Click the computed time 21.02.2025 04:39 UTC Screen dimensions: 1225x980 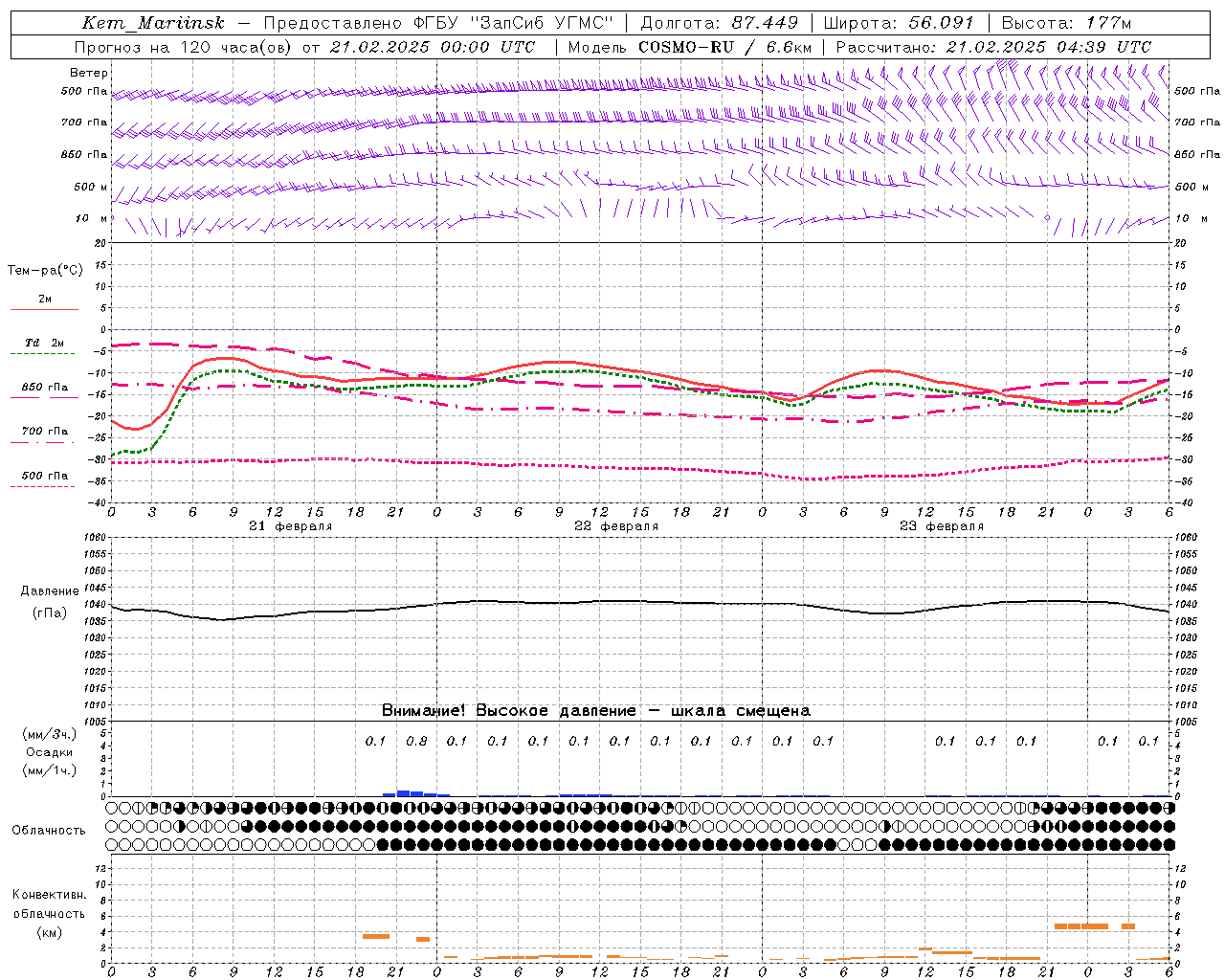1049,47
